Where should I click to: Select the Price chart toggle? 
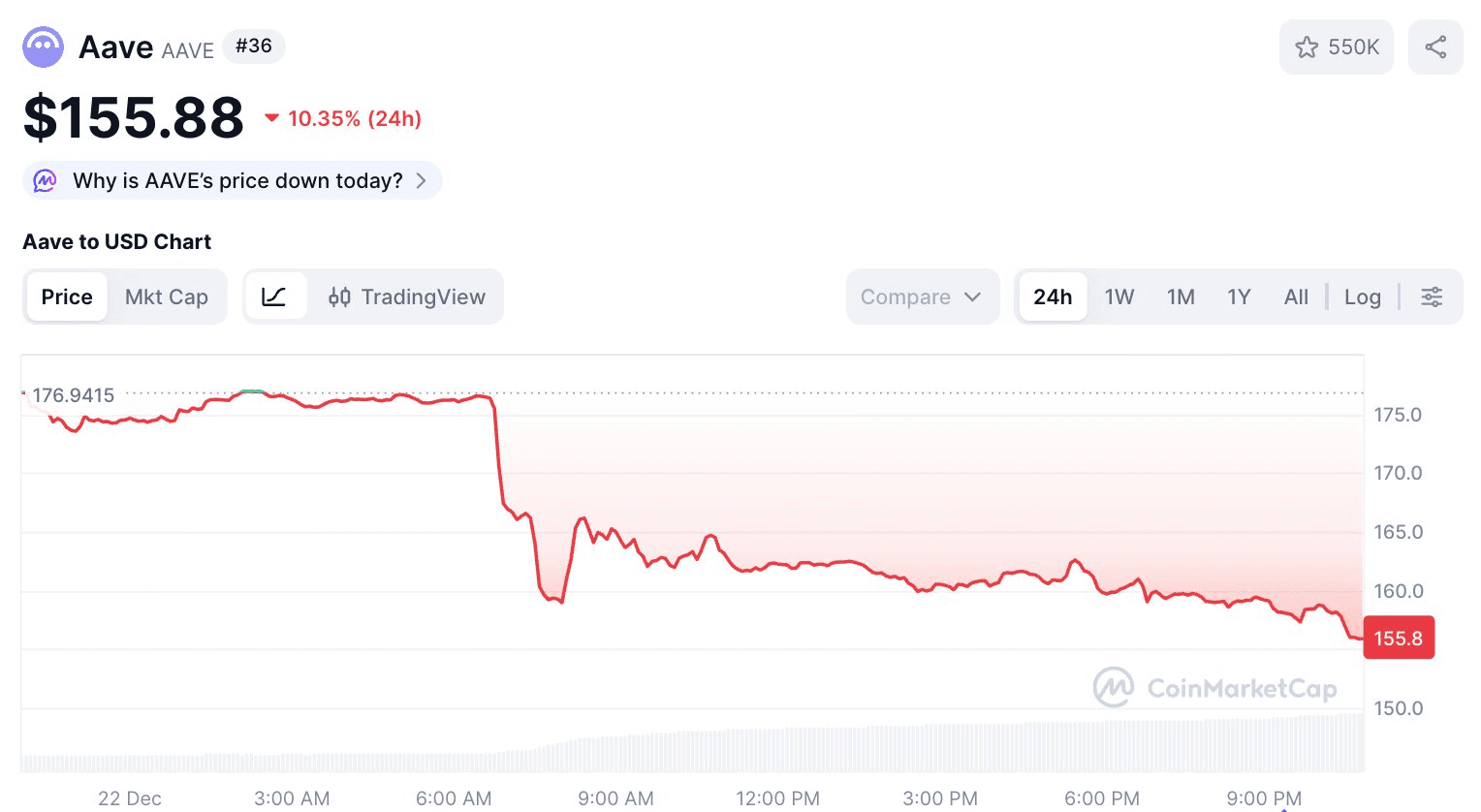coord(67,297)
